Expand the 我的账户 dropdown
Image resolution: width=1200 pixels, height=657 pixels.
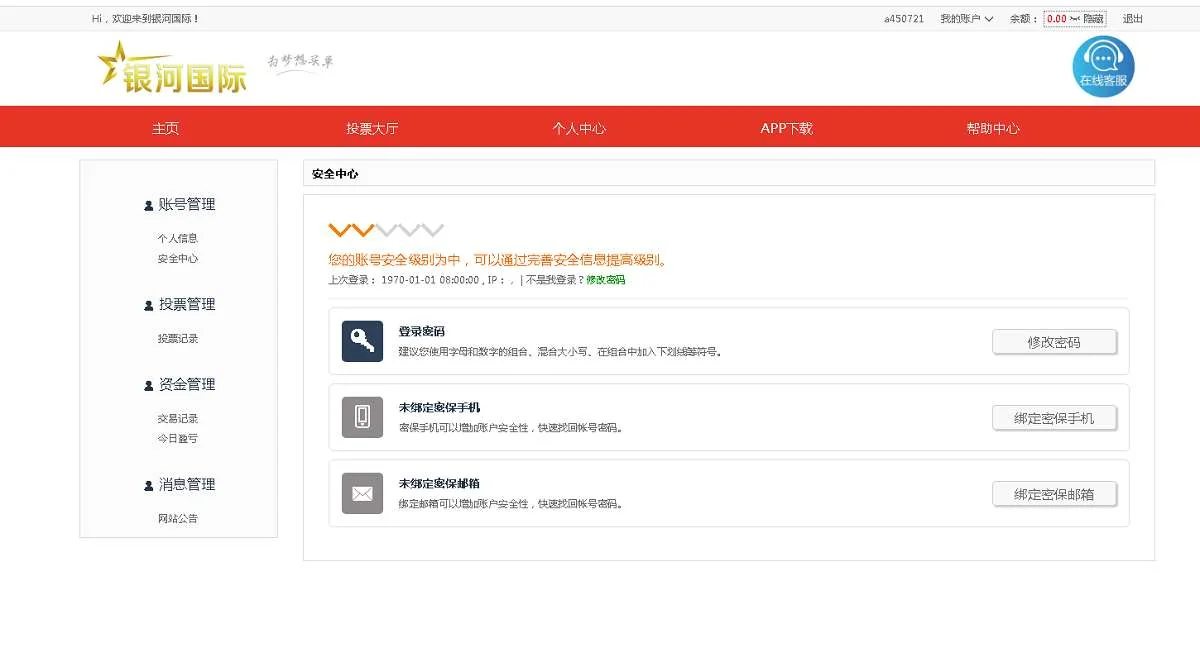[966, 19]
